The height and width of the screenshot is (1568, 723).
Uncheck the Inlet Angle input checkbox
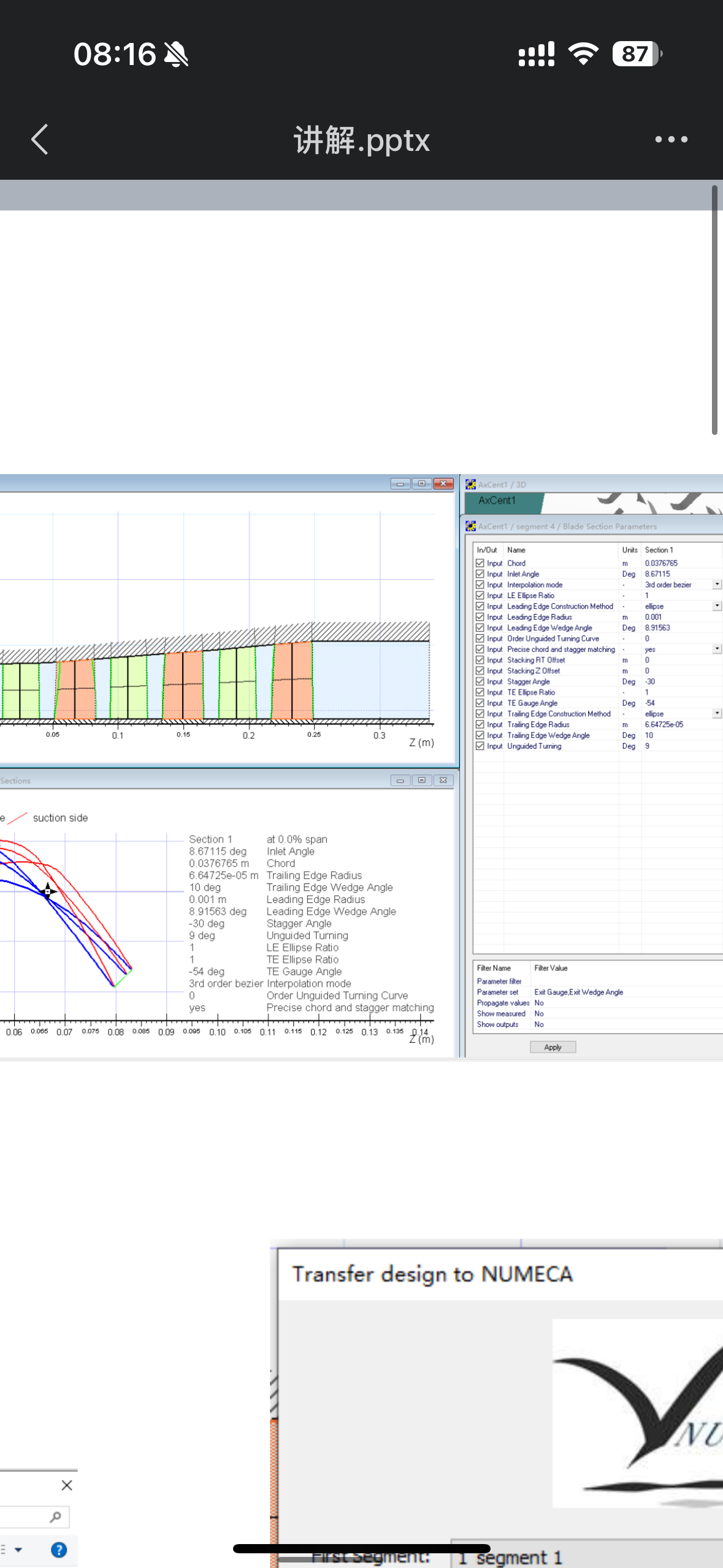(480, 574)
